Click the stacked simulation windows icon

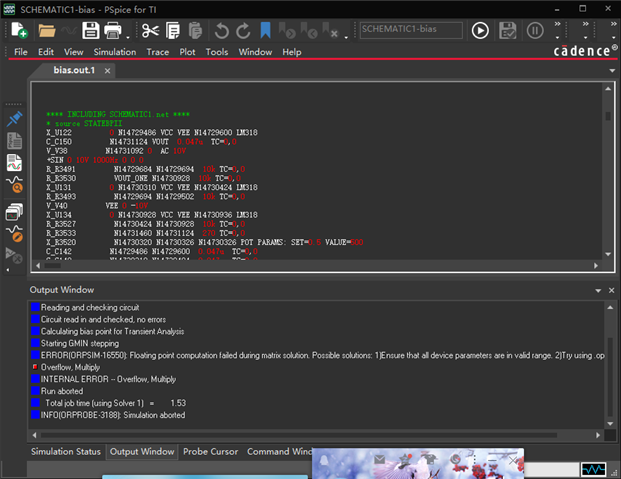[x=14, y=212]
